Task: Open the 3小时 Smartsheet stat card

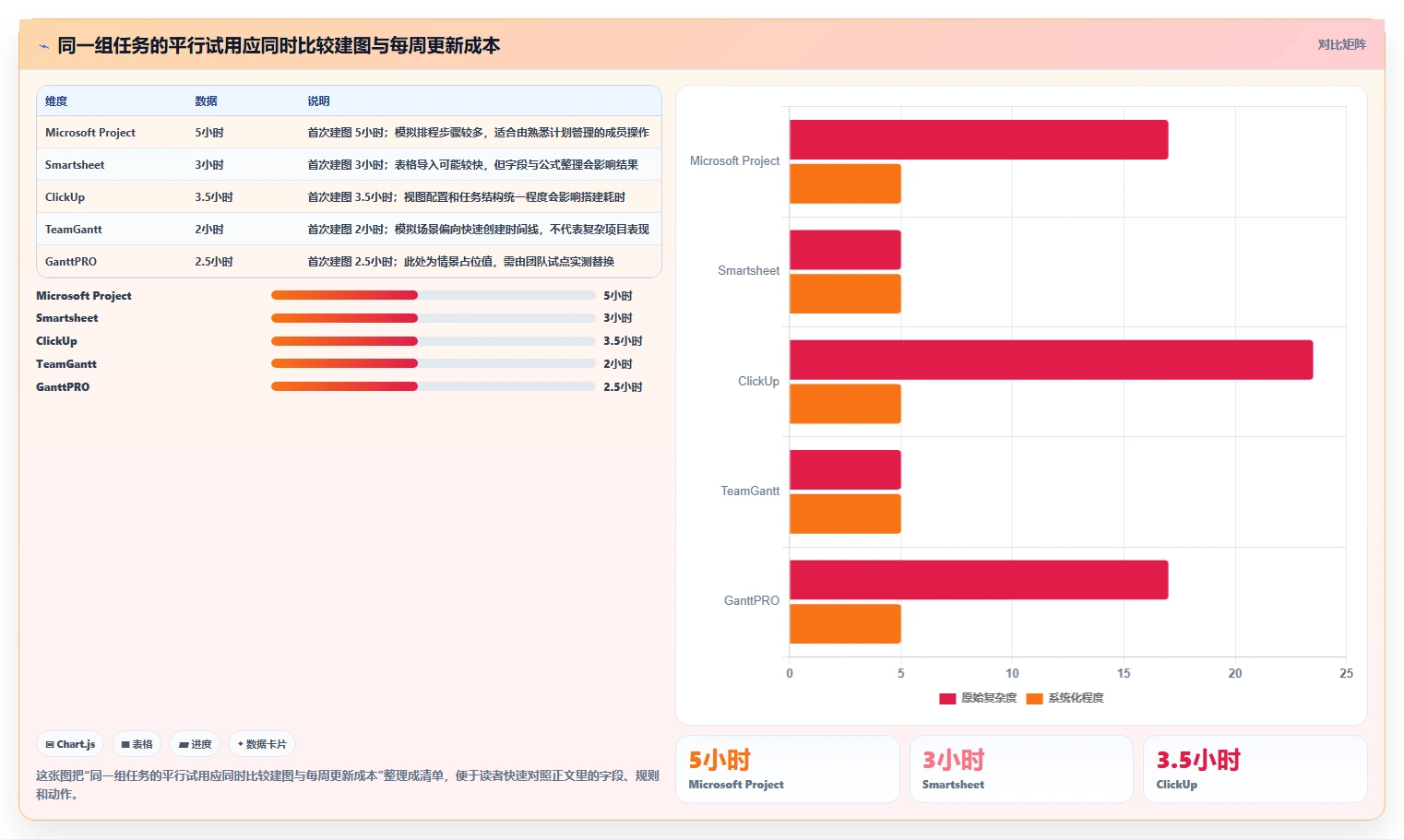Action: [1021, 769]
